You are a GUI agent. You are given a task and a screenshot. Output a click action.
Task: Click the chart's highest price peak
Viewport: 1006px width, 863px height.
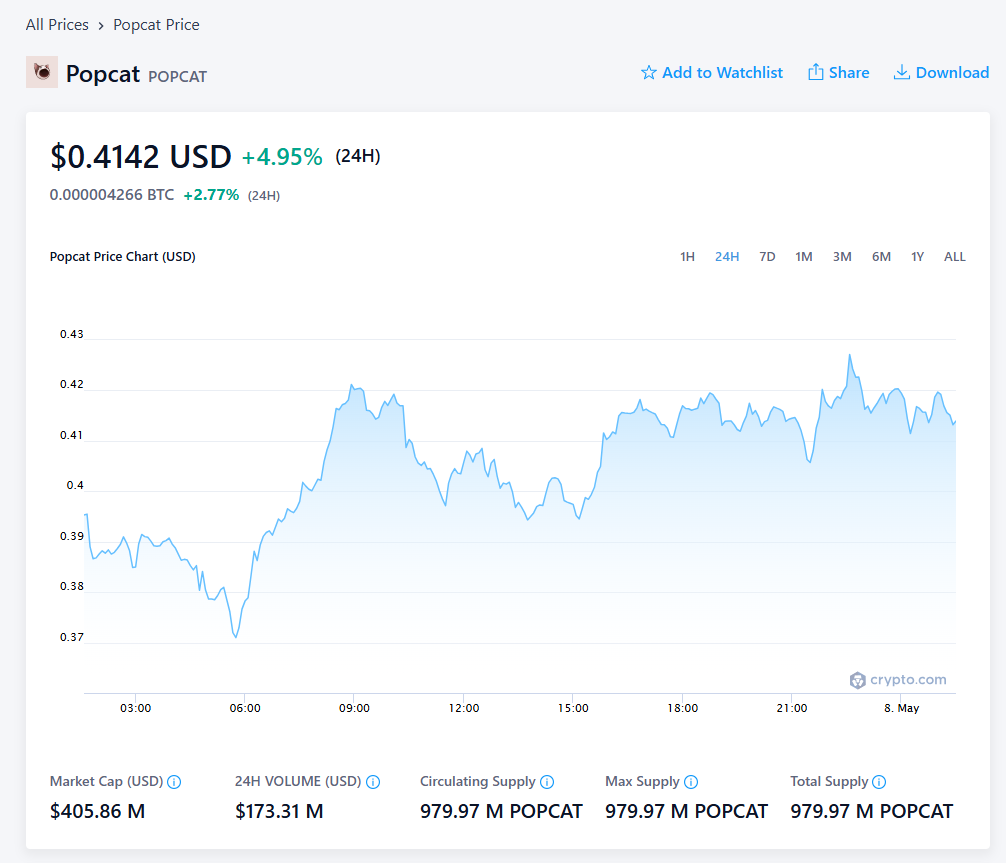850,355
